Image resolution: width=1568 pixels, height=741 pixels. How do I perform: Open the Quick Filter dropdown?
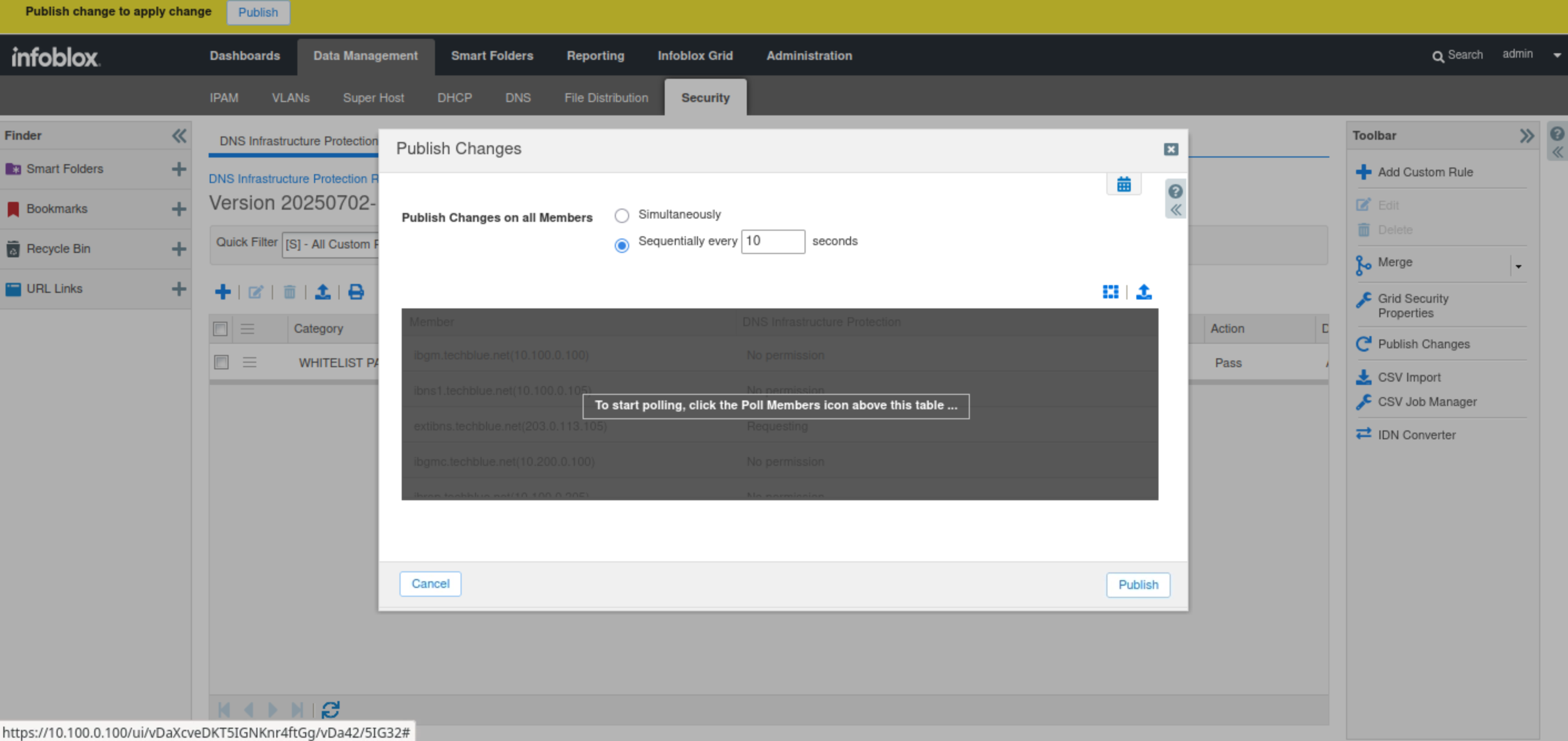click(x=331, y=245)
